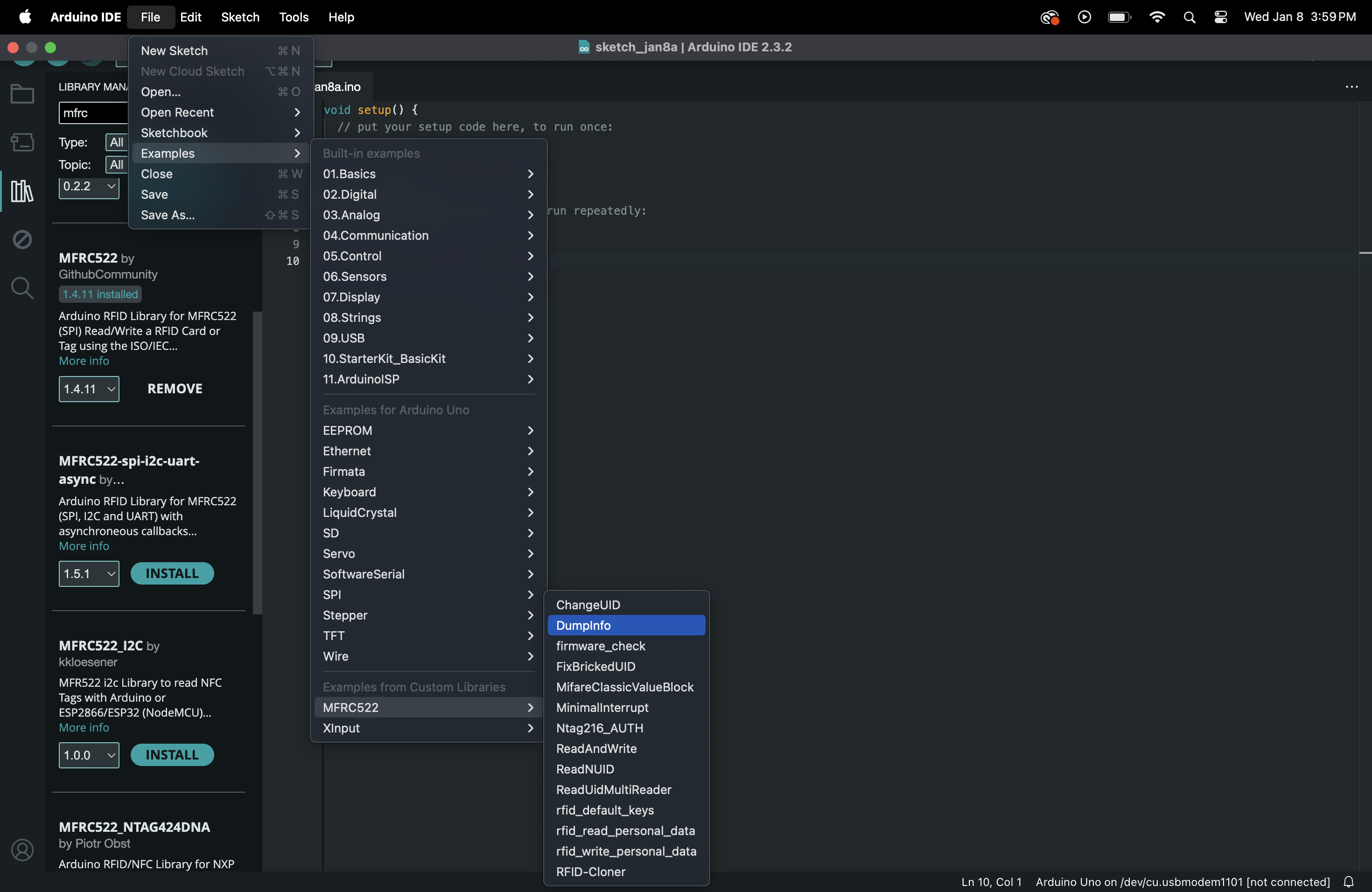Click the play circle menu bar icon

click(x=1085, y=17)
